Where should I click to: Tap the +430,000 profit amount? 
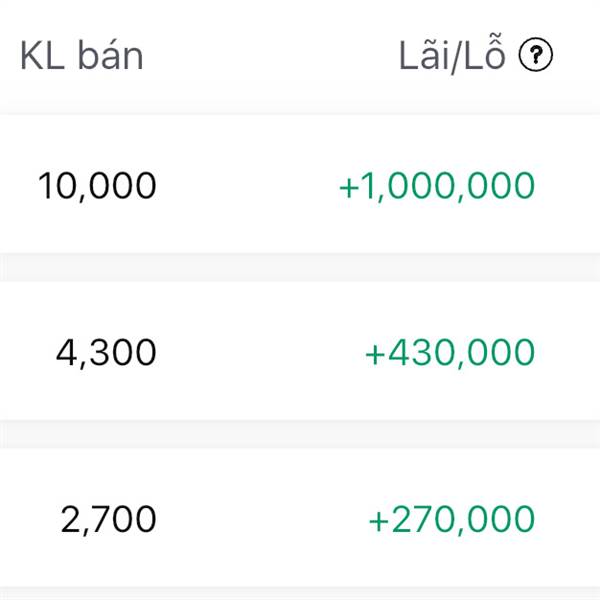click(450, 352)
